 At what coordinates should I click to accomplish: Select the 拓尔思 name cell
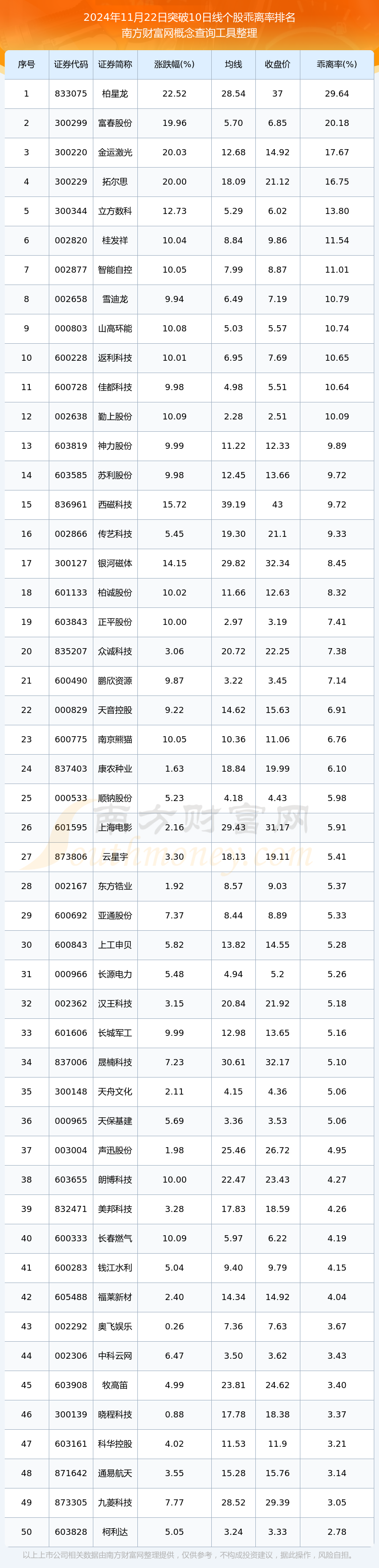pyautogui.click(x=115, y=181)
